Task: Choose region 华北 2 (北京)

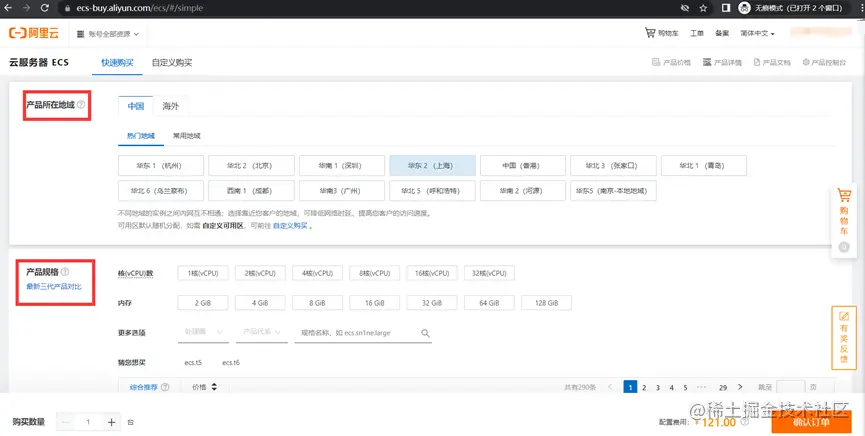Action: [x=251, y=165]
